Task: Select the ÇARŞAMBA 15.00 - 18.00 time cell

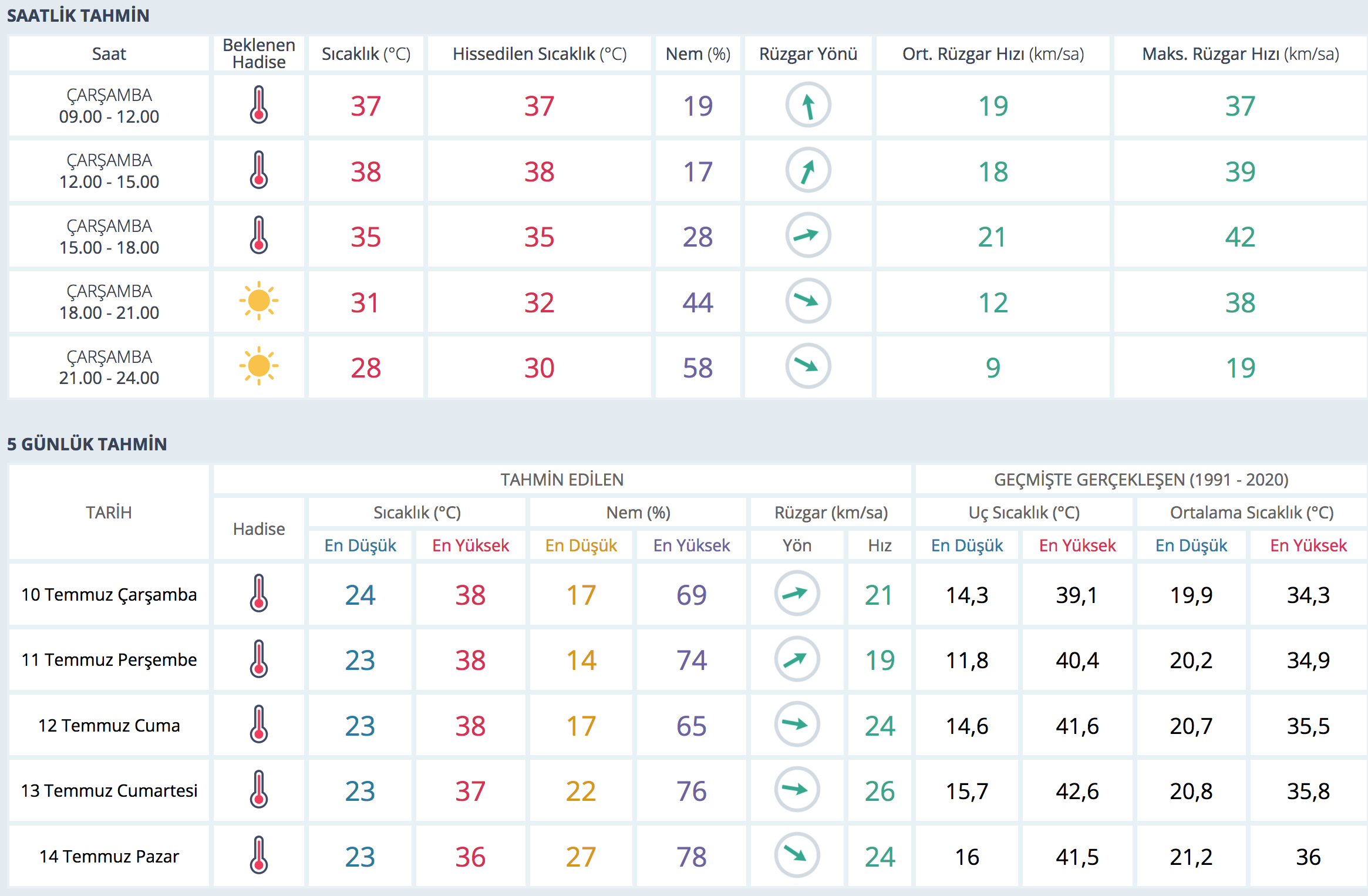Action: [x=109, y=237]
